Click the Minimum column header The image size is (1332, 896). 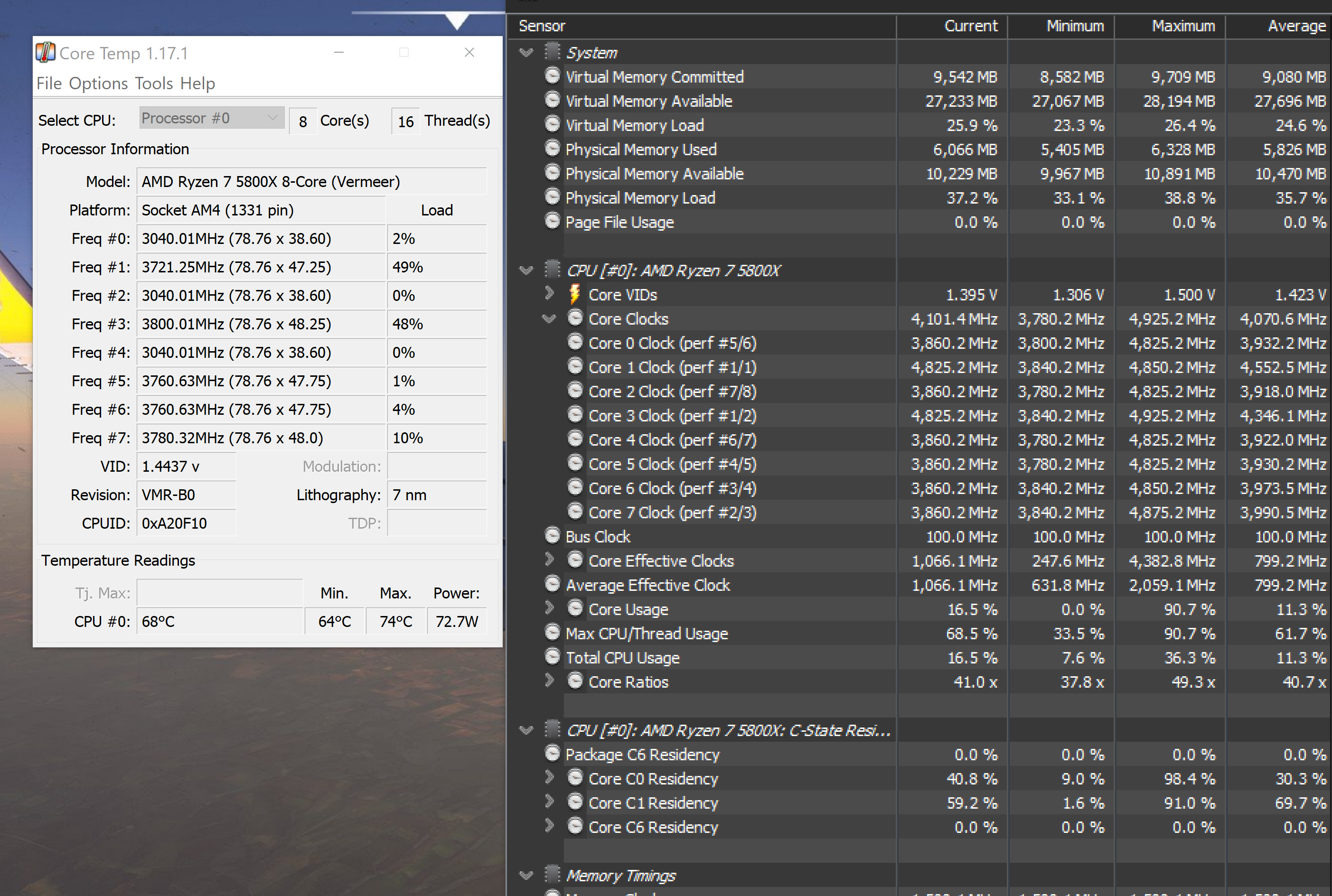[1061, 26]
